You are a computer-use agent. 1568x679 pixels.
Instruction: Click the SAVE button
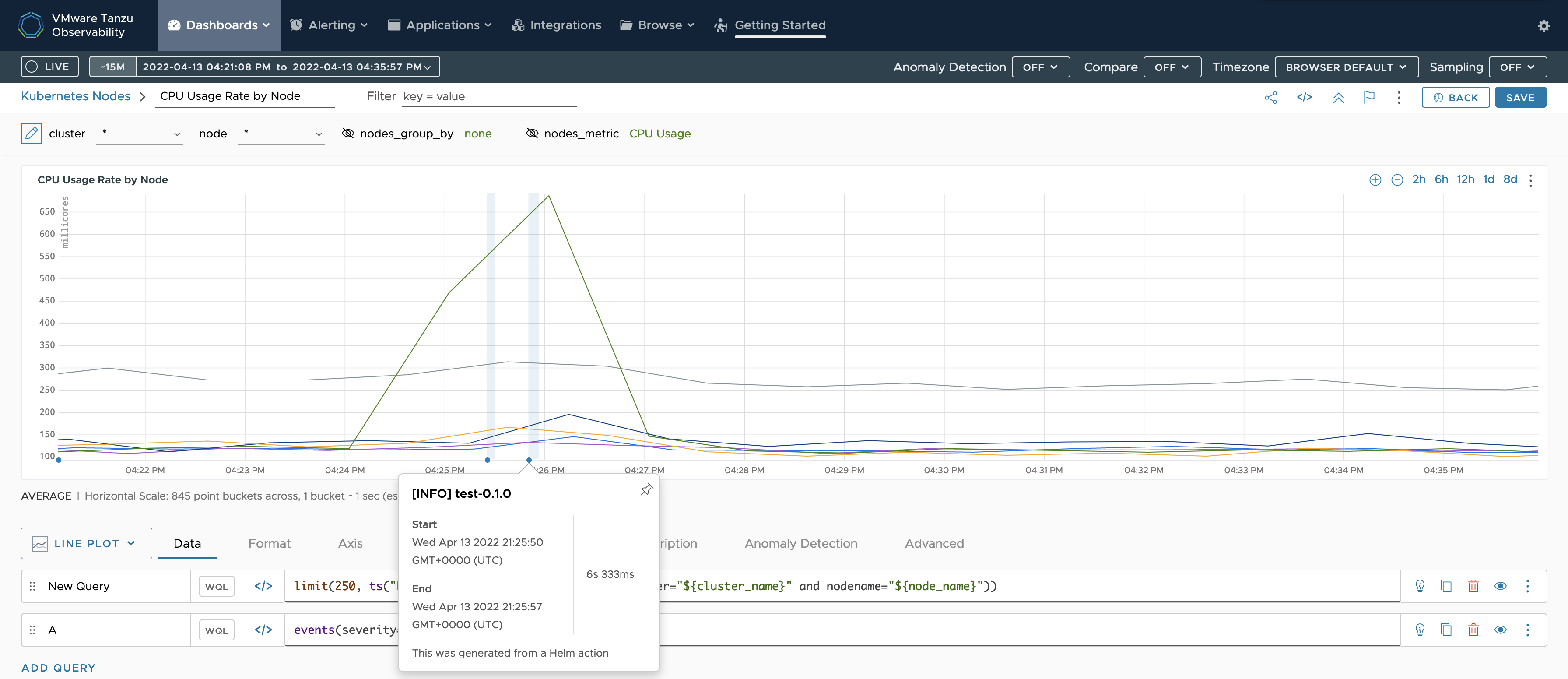point(1520,98)
